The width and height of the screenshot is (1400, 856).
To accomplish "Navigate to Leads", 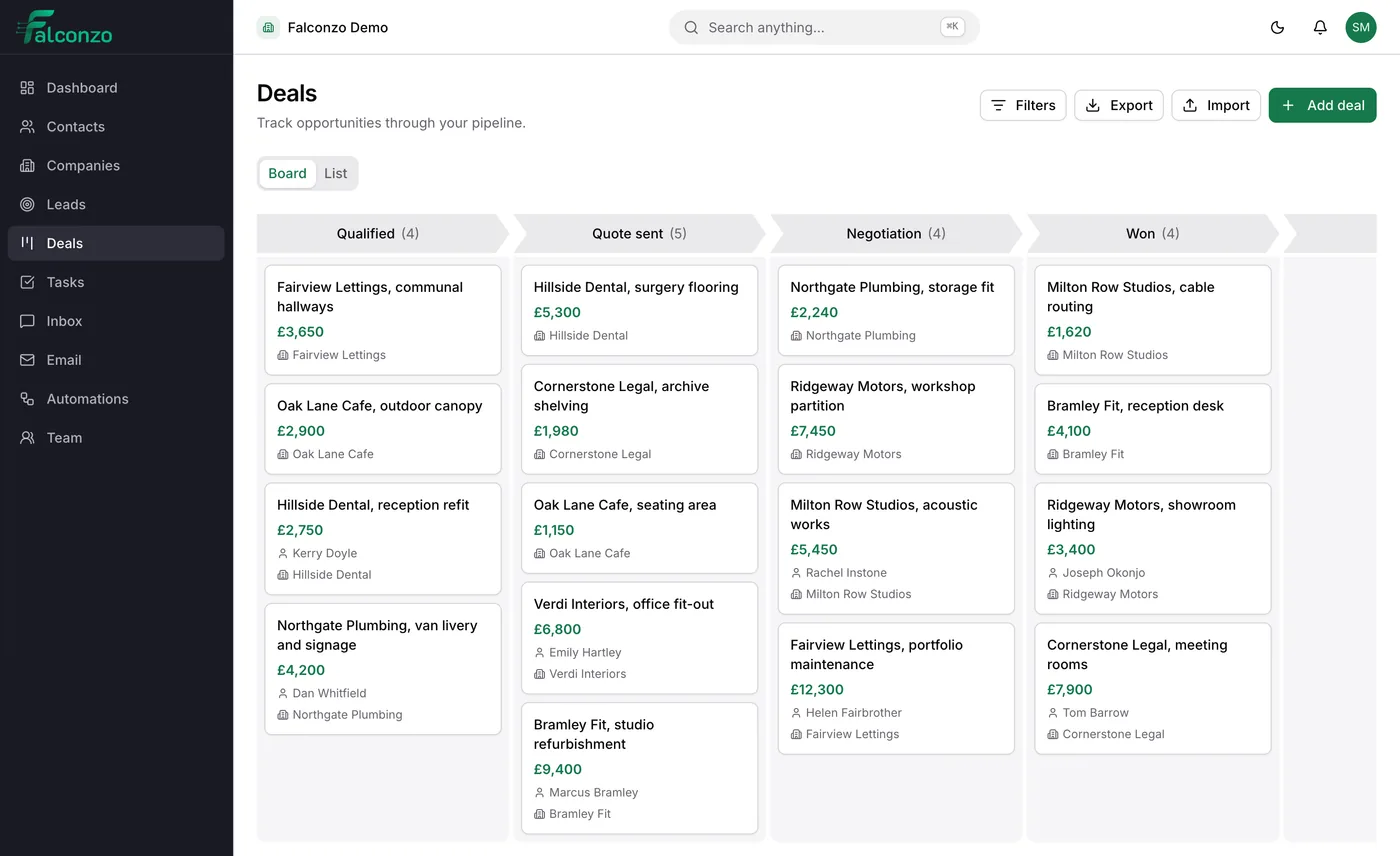I will tap(116, 205).
